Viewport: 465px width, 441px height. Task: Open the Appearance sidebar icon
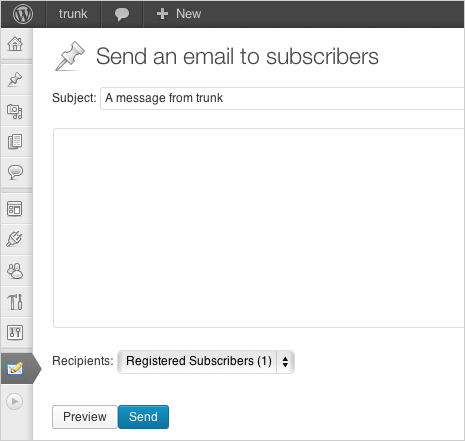[15, 209]
